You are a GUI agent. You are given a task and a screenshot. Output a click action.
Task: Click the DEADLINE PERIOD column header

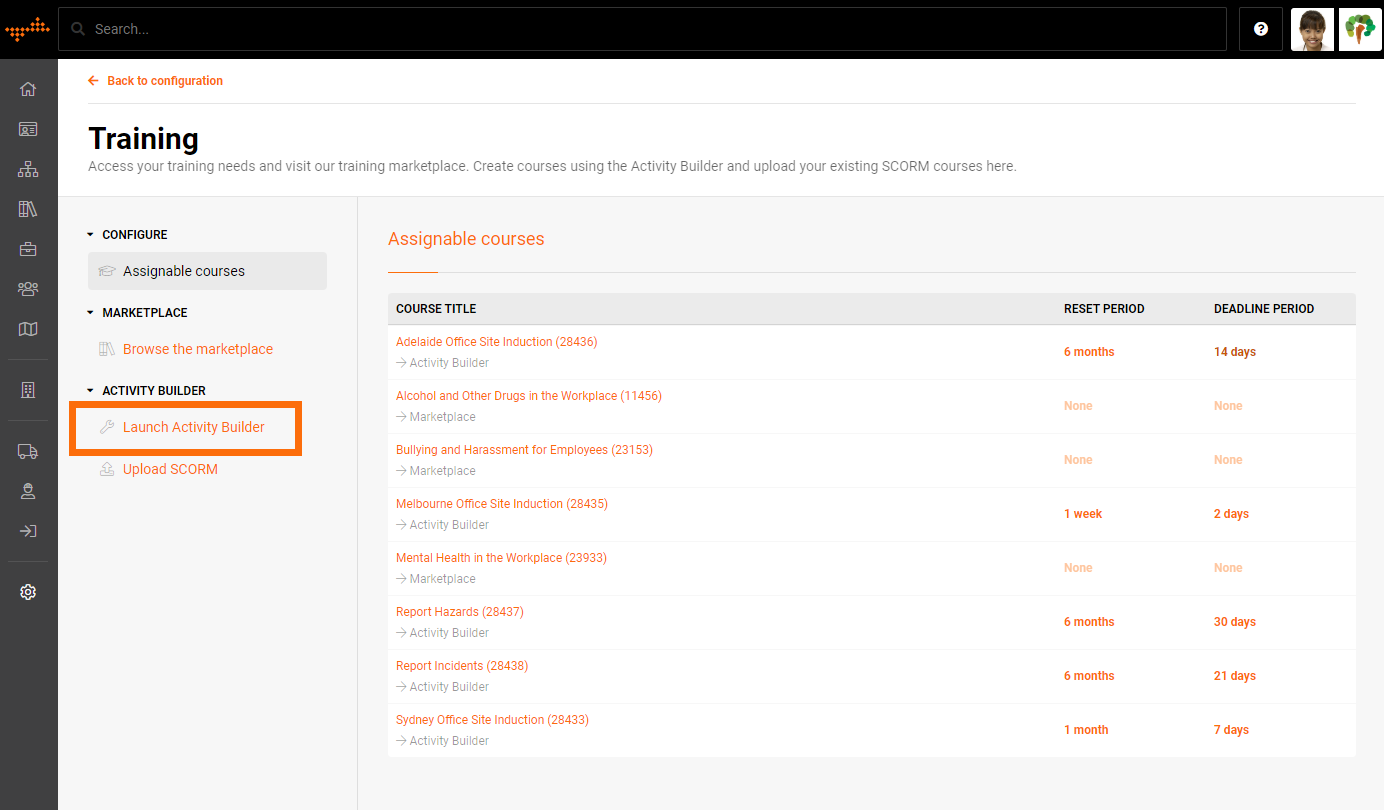[x=1264, y=309]
